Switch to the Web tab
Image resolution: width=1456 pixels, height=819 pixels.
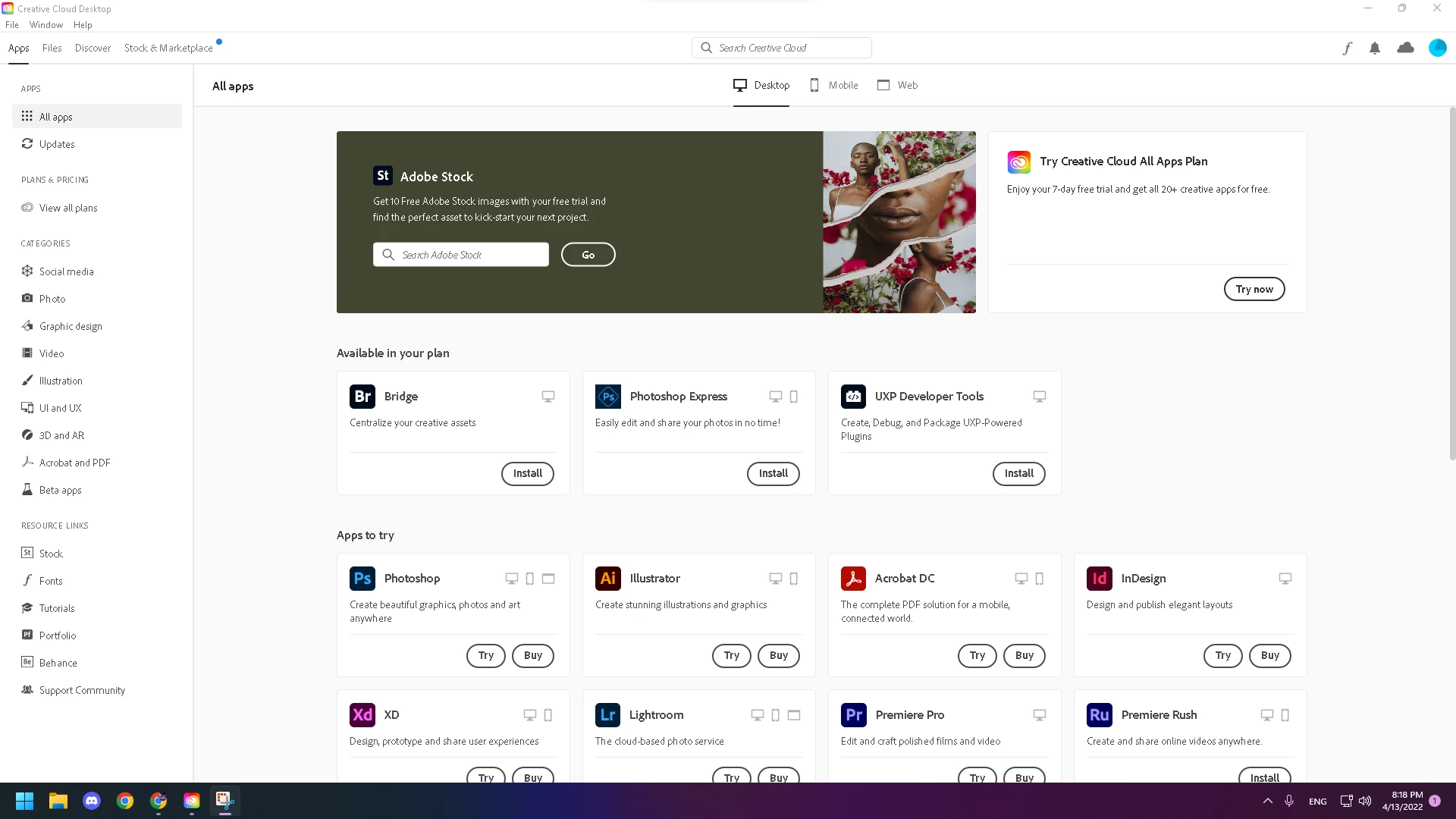point(898,85)
